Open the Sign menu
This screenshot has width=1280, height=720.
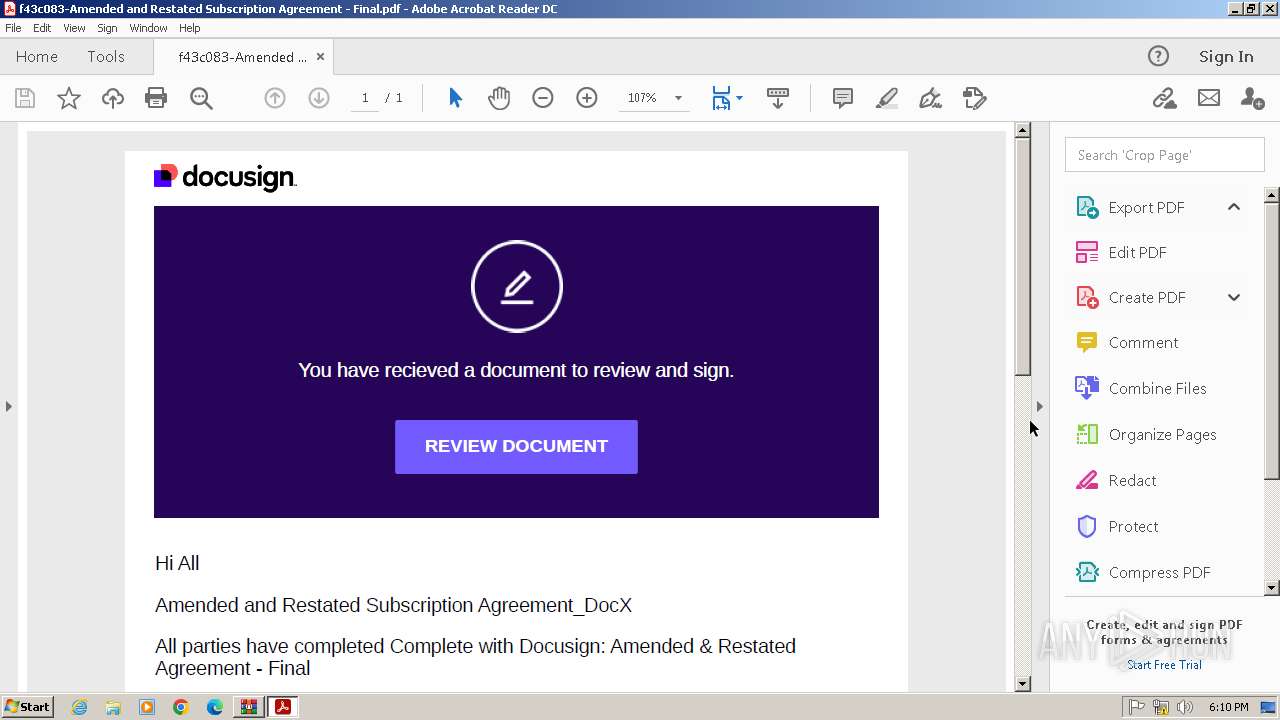pos(107,28)
